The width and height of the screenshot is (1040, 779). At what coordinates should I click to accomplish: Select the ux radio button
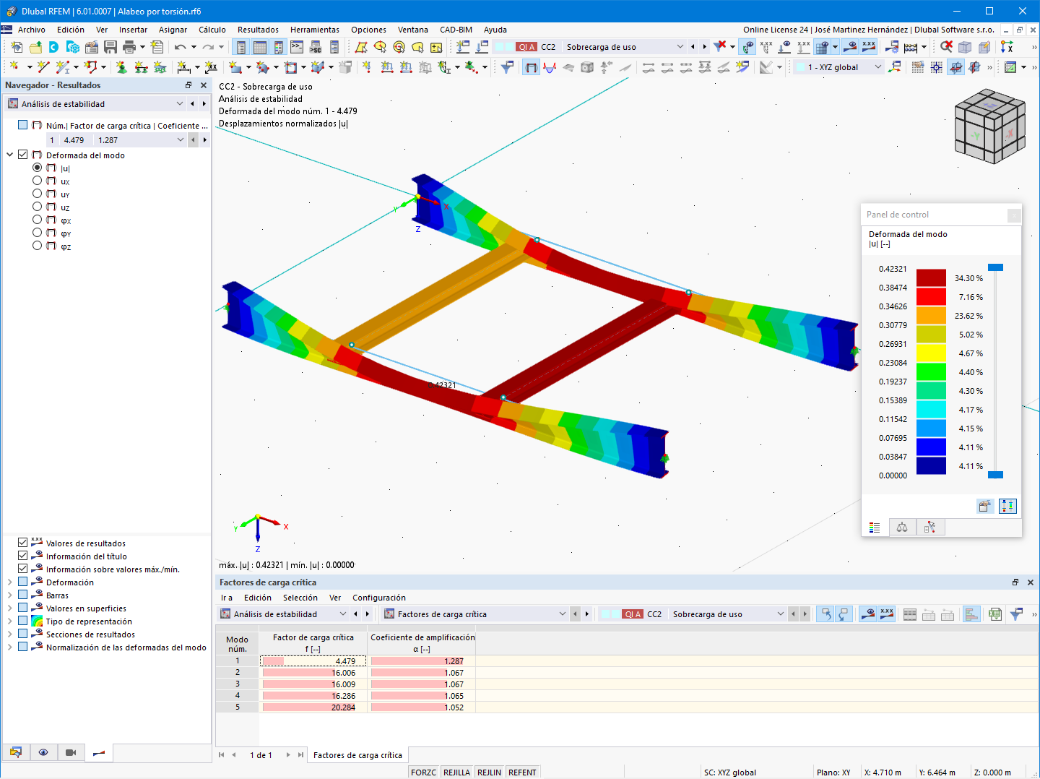coord(37,180)
